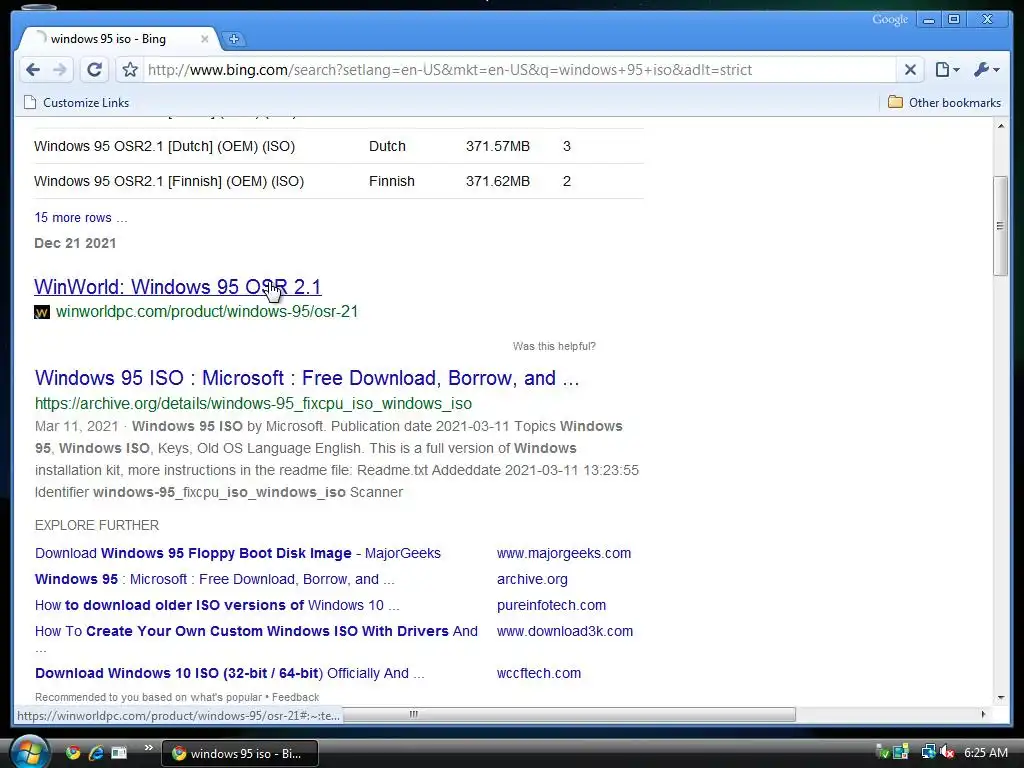Image resolution: width=1024 pixels, height=768 pixels.
Task: Go back using the browser back arrow
Action: pos(33,69)
